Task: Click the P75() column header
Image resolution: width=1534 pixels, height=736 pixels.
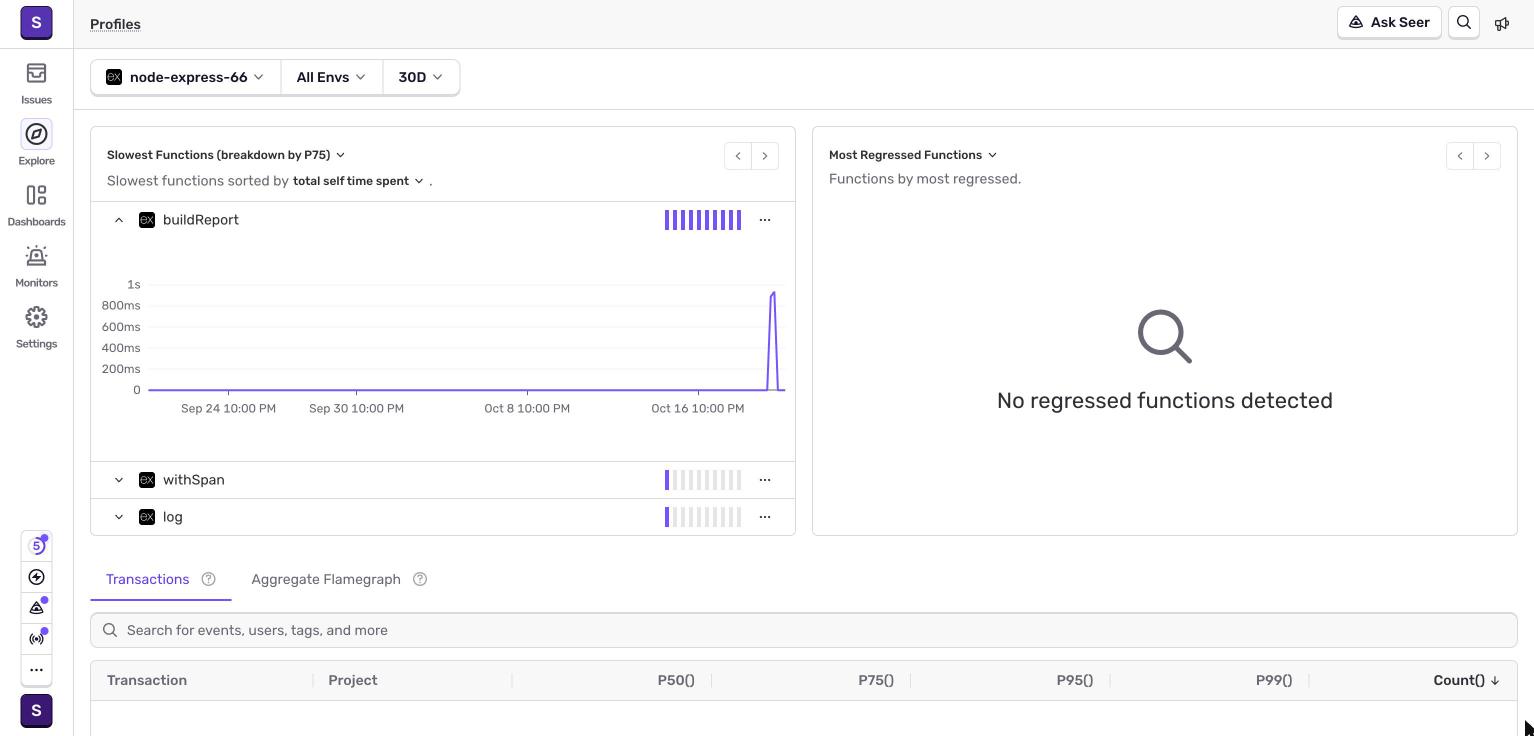Action: (x=876, y=680)
